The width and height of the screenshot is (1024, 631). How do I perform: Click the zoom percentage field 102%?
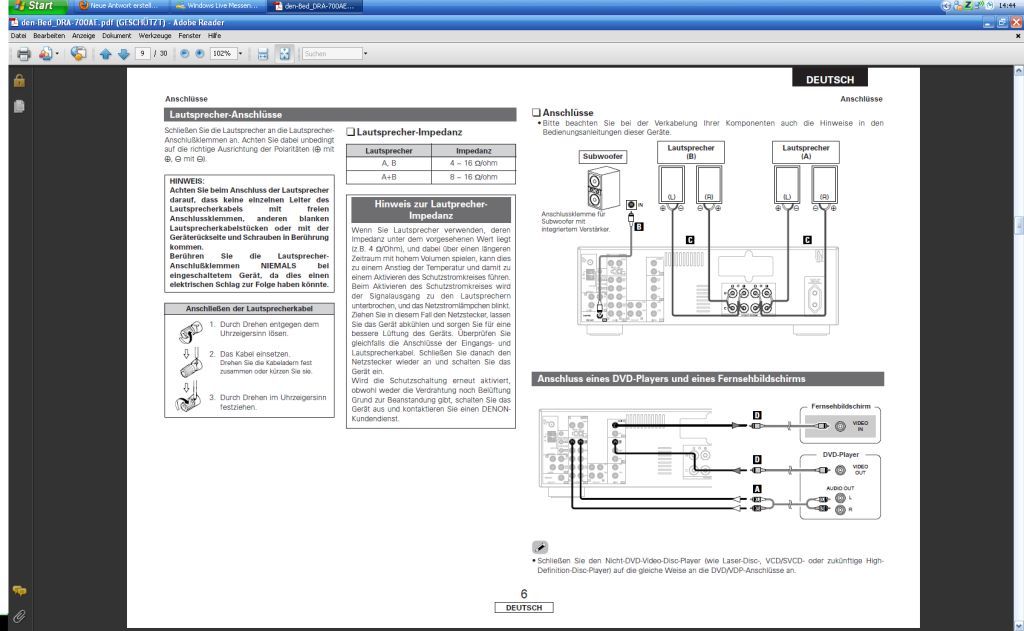point(223,54)
